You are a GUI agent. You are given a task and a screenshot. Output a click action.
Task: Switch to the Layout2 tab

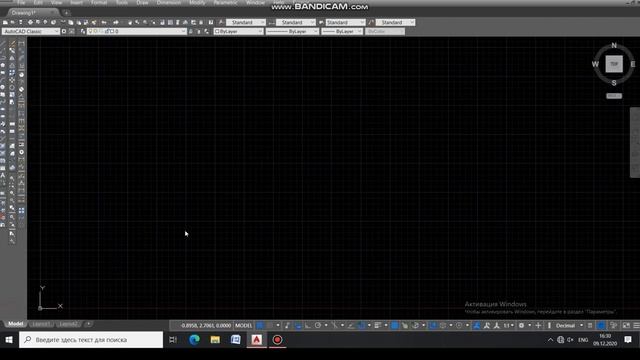(x=68, y=324)
